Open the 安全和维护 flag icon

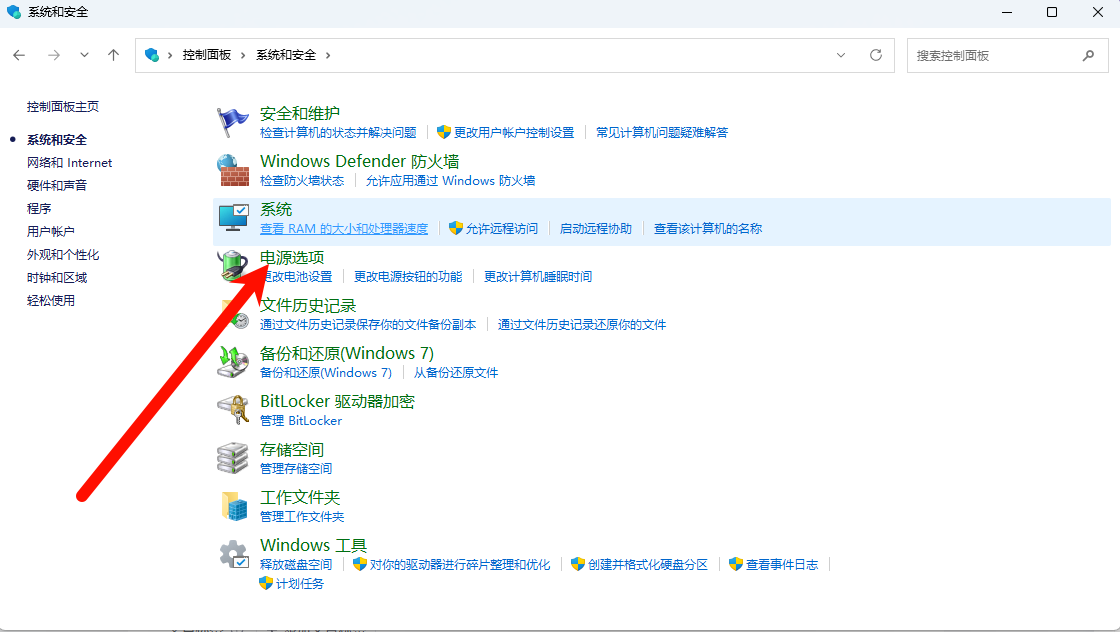click(233, 122)
